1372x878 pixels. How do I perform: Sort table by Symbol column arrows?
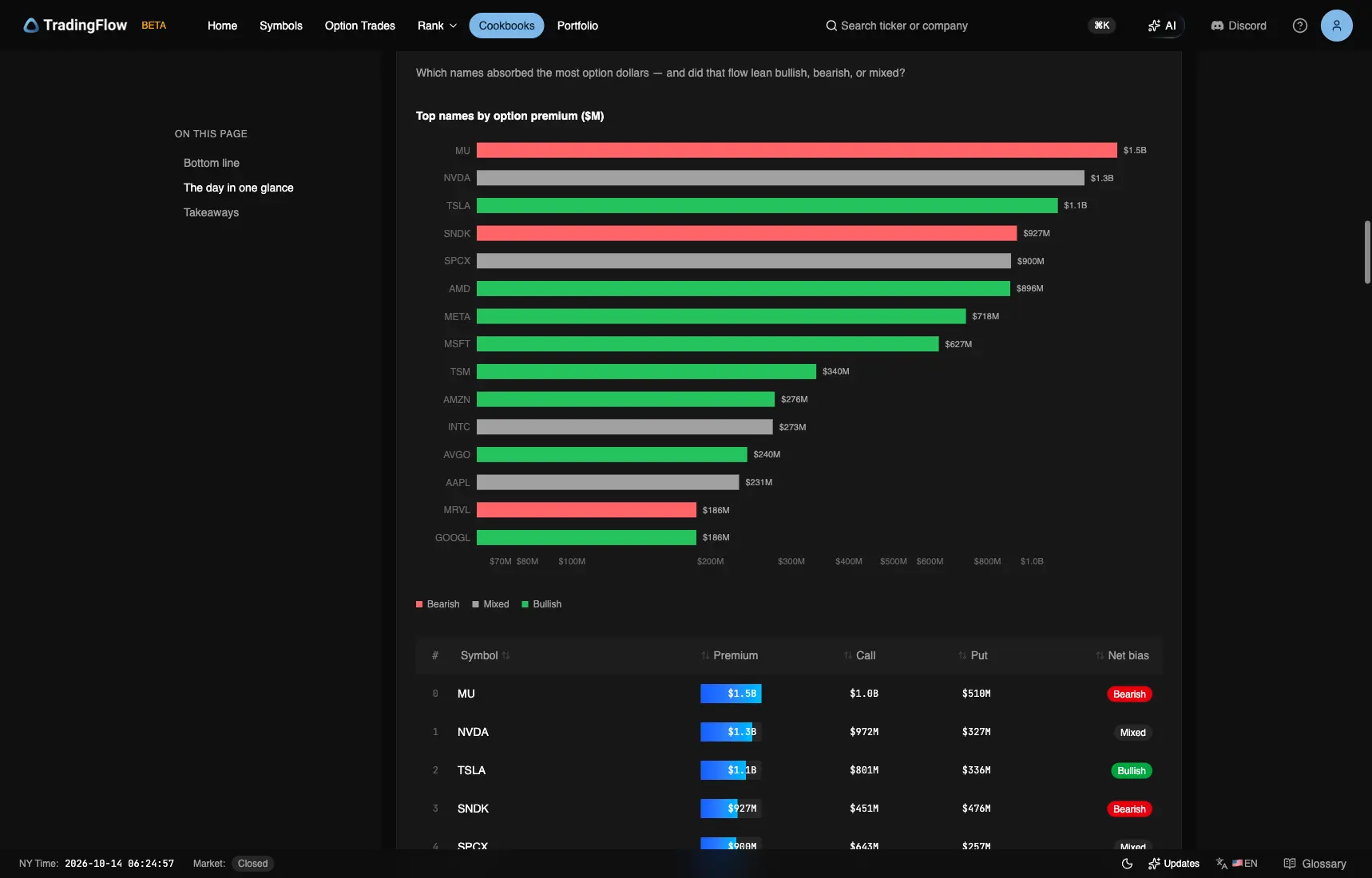[x=506, y=656]
